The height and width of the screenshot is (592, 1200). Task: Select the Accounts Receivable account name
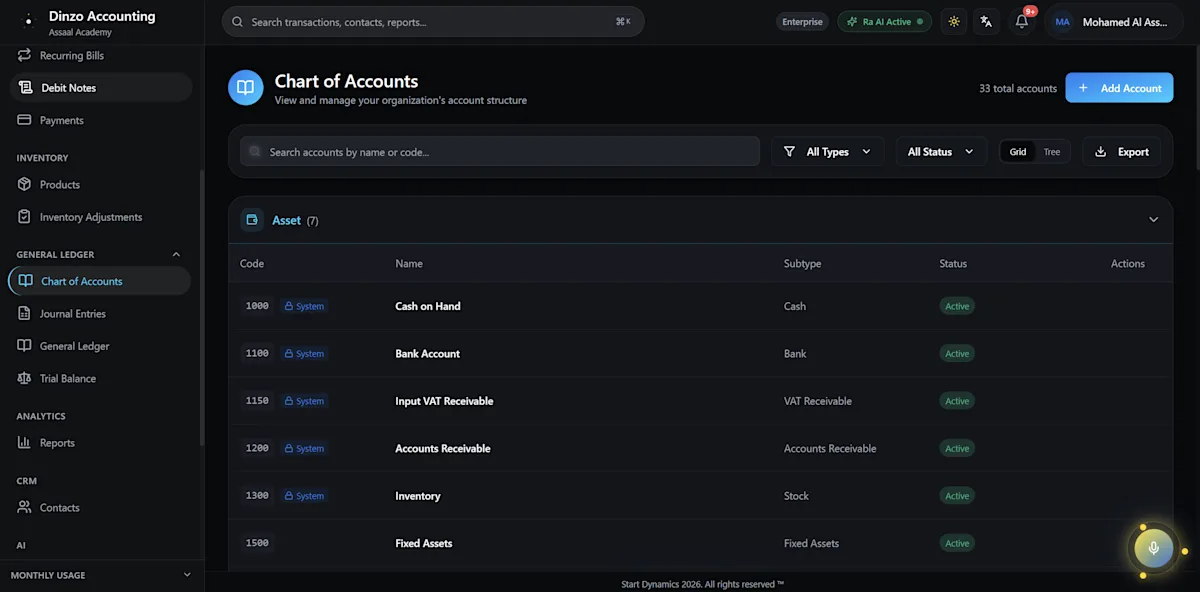click(x=443, y=449)
